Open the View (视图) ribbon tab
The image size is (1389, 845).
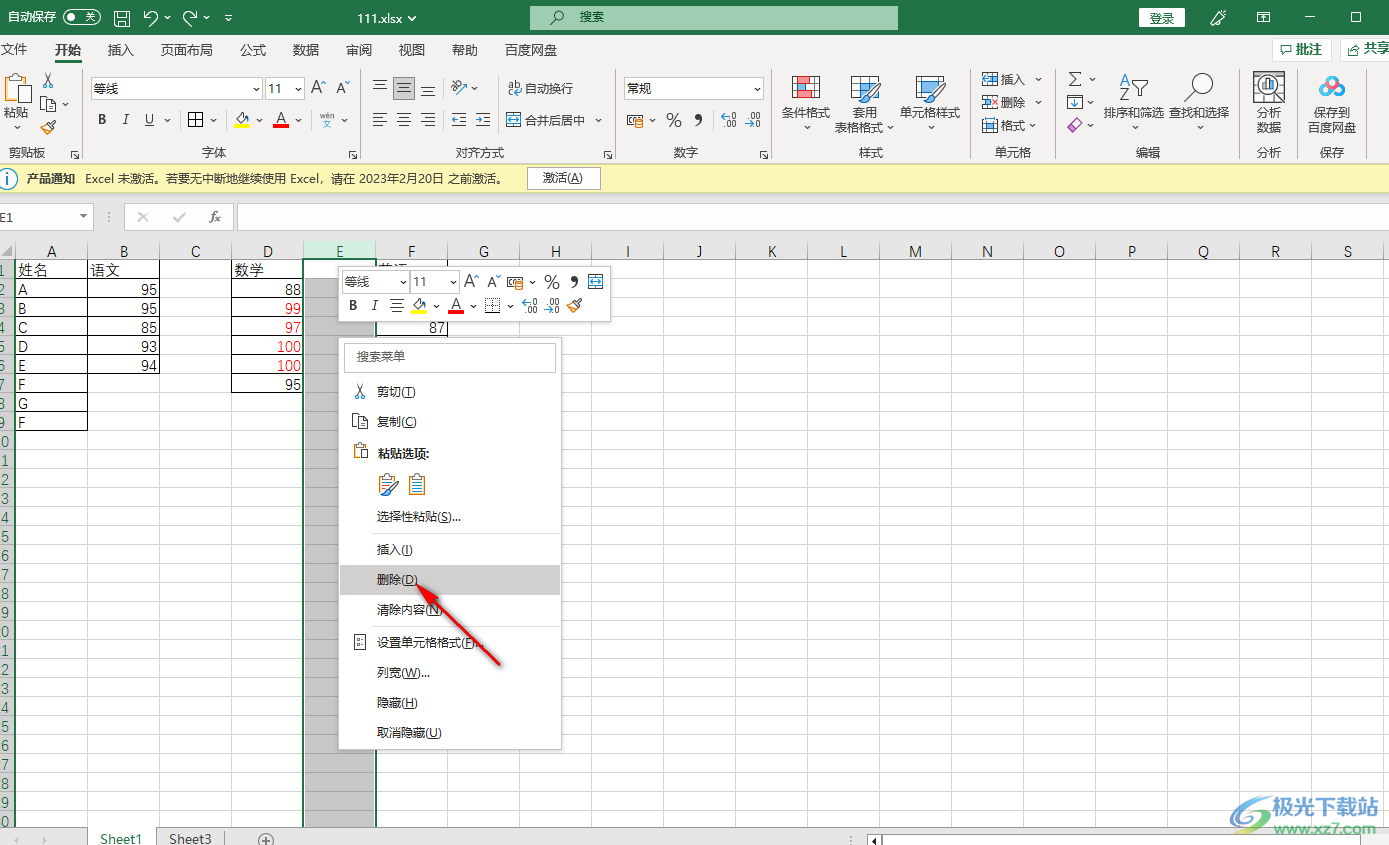click(412, 50)
